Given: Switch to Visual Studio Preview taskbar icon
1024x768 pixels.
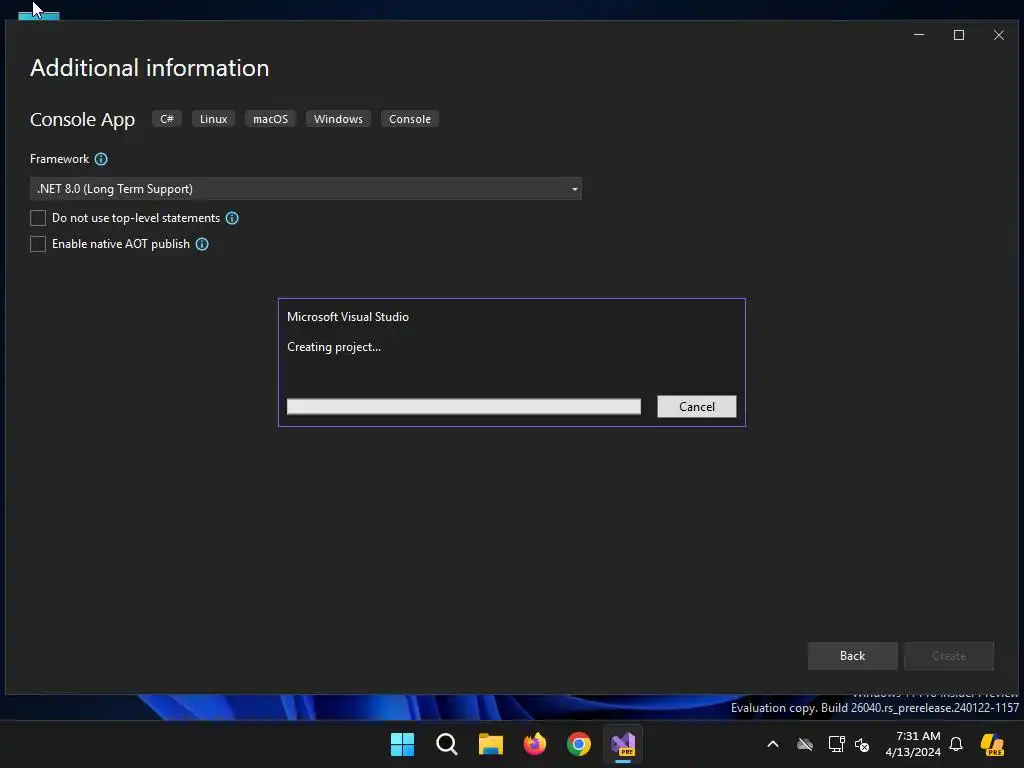Looking at the screenshot, I should (x=623, y=744).
